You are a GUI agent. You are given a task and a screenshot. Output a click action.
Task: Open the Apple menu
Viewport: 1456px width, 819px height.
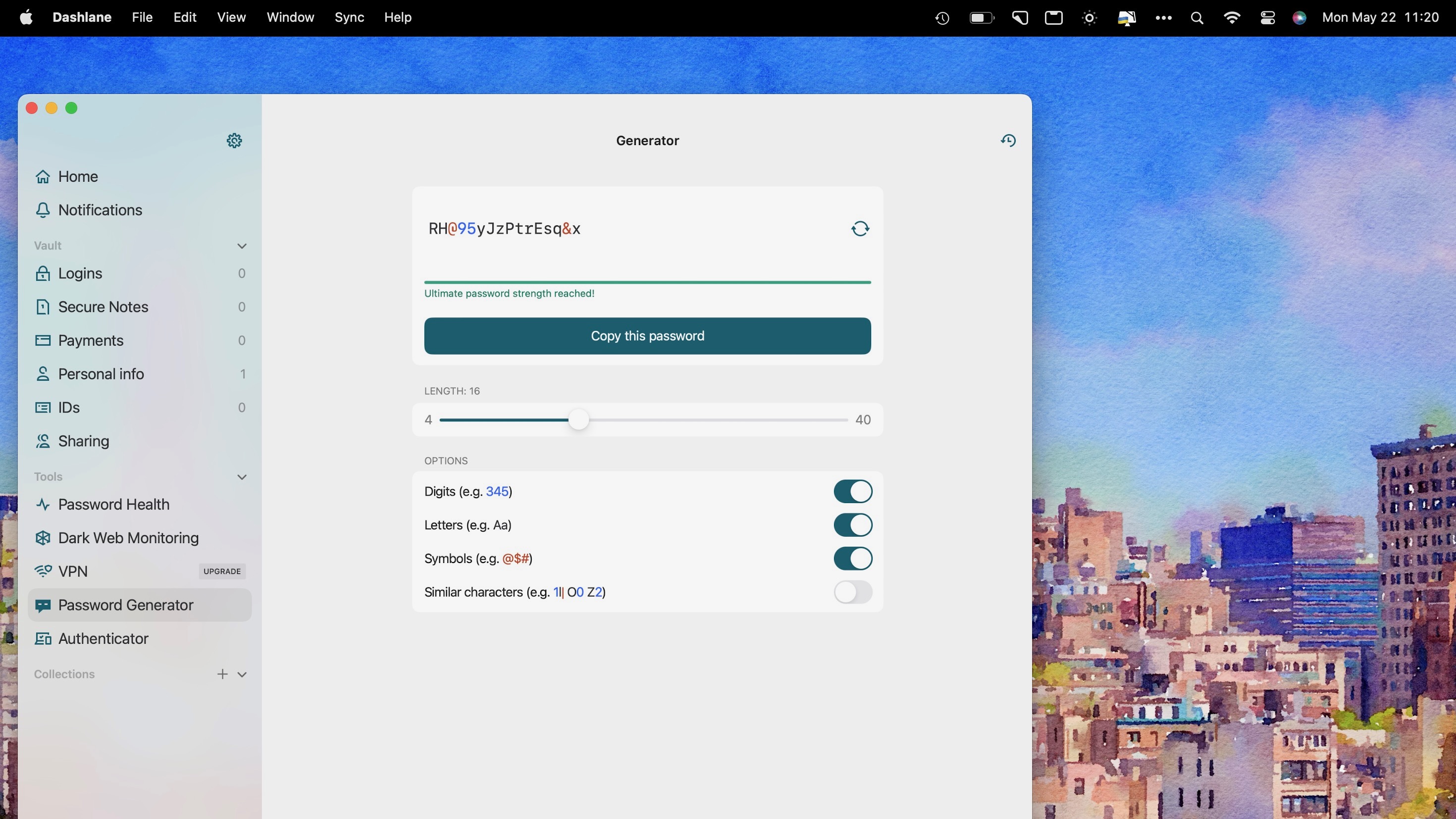26,17
